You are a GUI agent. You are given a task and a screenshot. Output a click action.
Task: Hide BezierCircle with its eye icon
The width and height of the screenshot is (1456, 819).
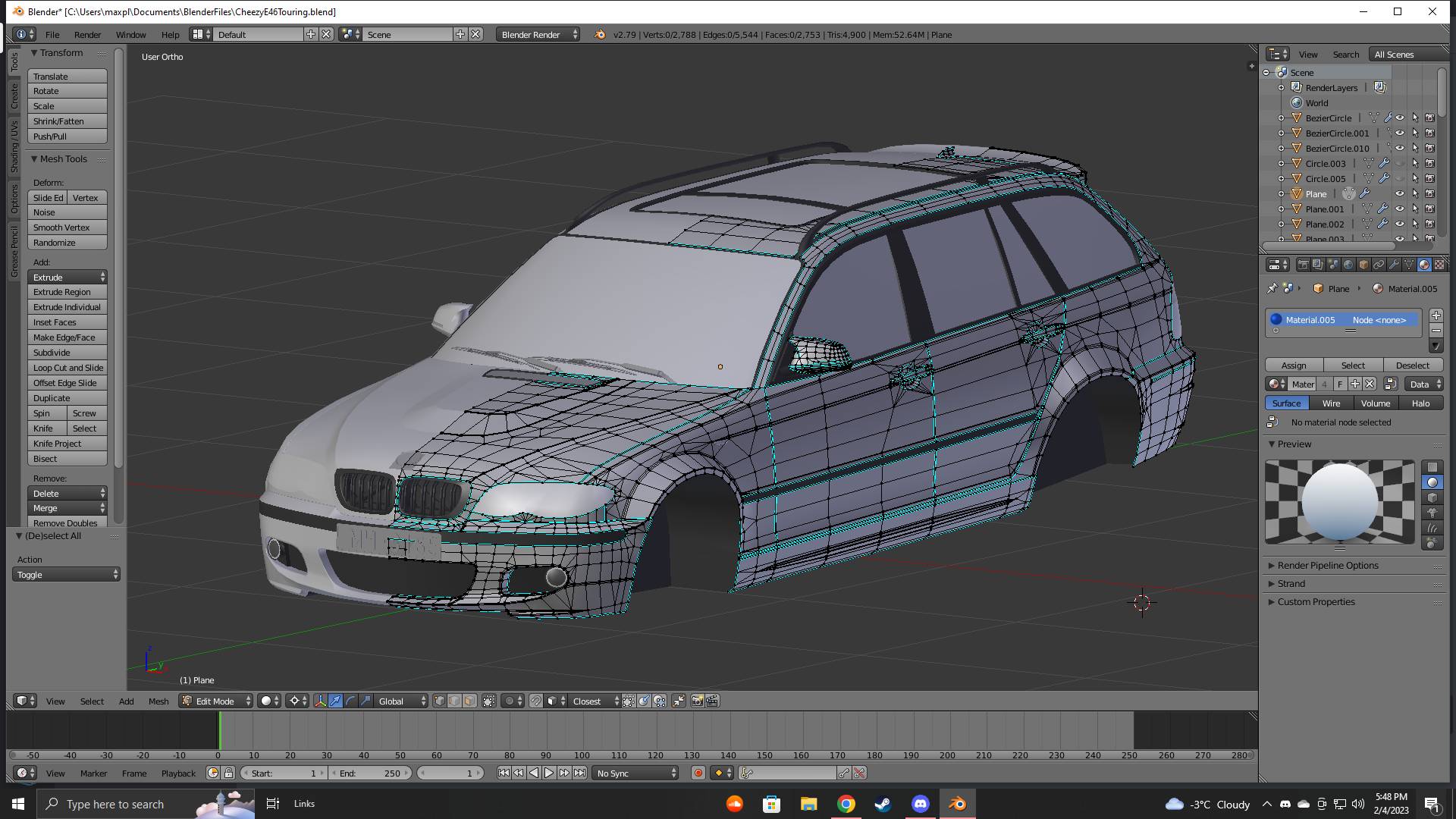1400,118
